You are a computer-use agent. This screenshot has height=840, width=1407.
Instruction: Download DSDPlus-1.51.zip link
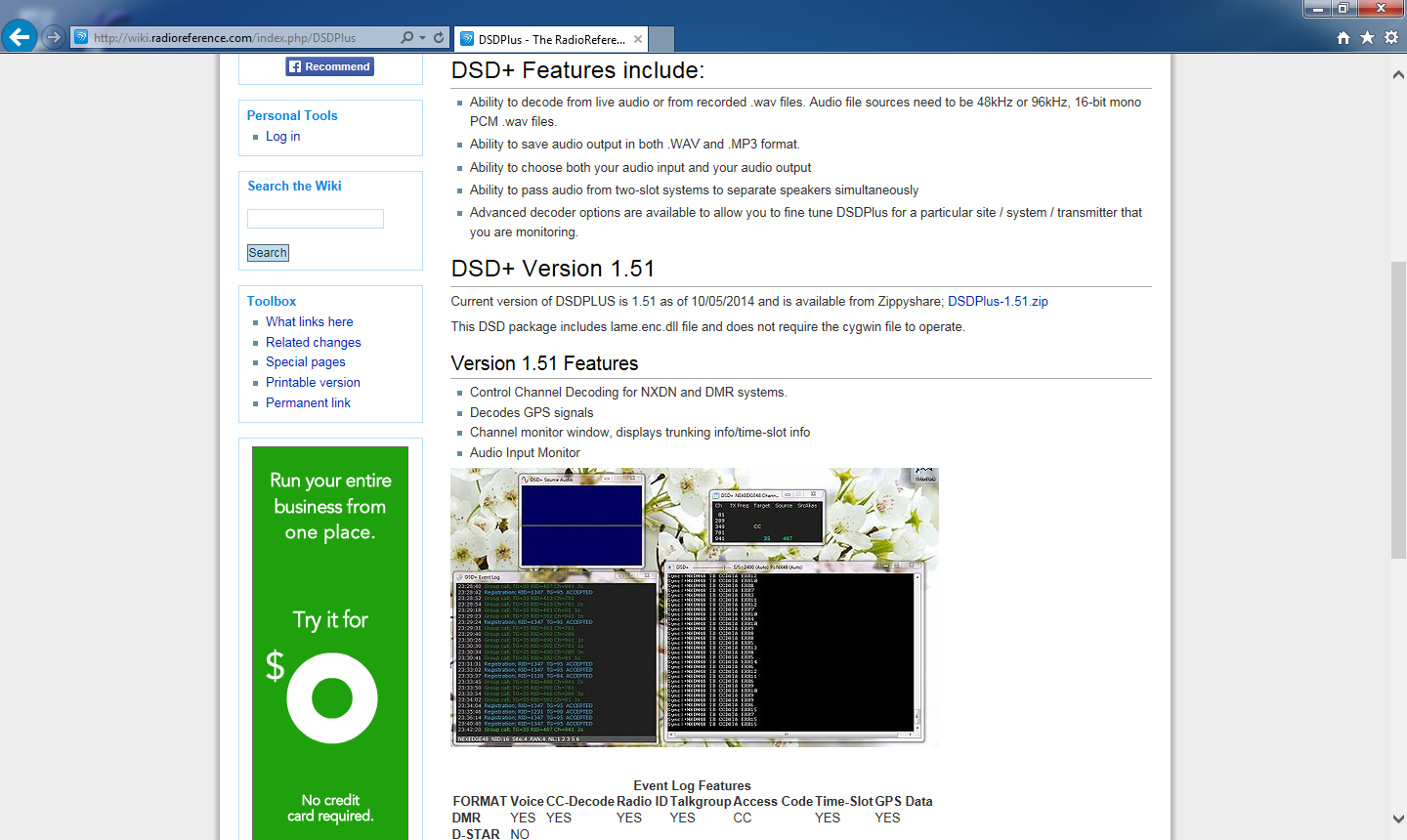coord(998,301)
